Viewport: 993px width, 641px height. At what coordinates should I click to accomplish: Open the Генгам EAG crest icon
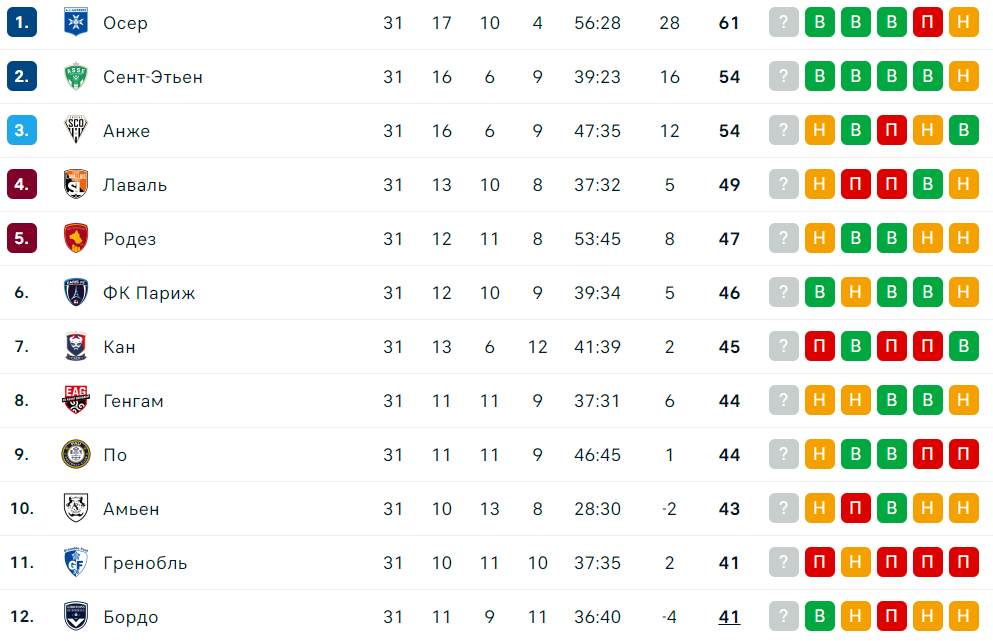75,400
